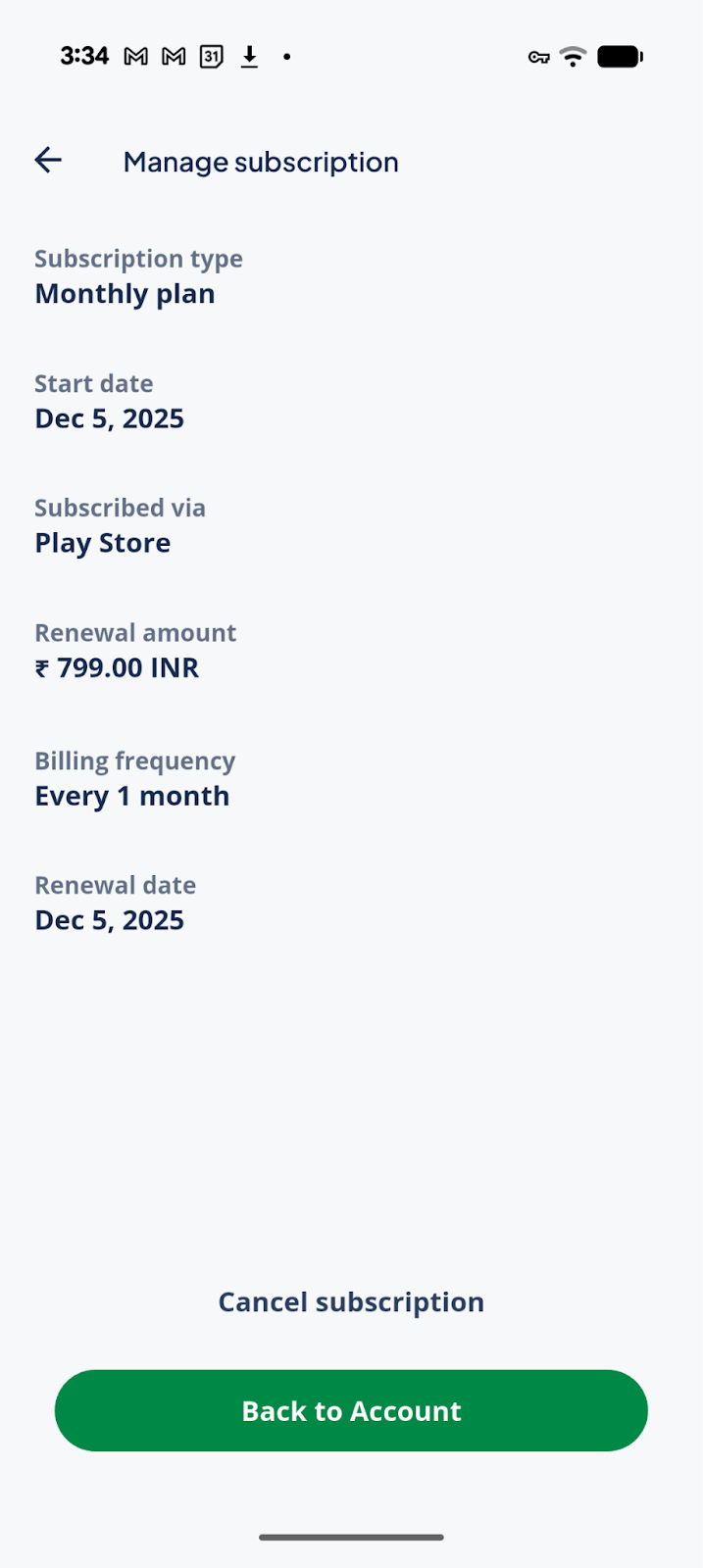Tap the home gesture bar at bottom
The image size is (703, 1568).
click(x=351, y=1537)
